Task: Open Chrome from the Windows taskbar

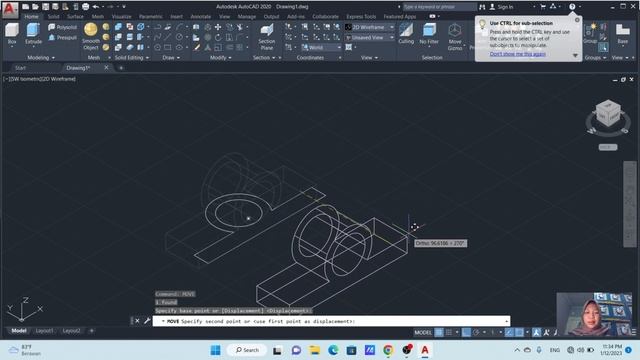Action: (x=388, y=350)
